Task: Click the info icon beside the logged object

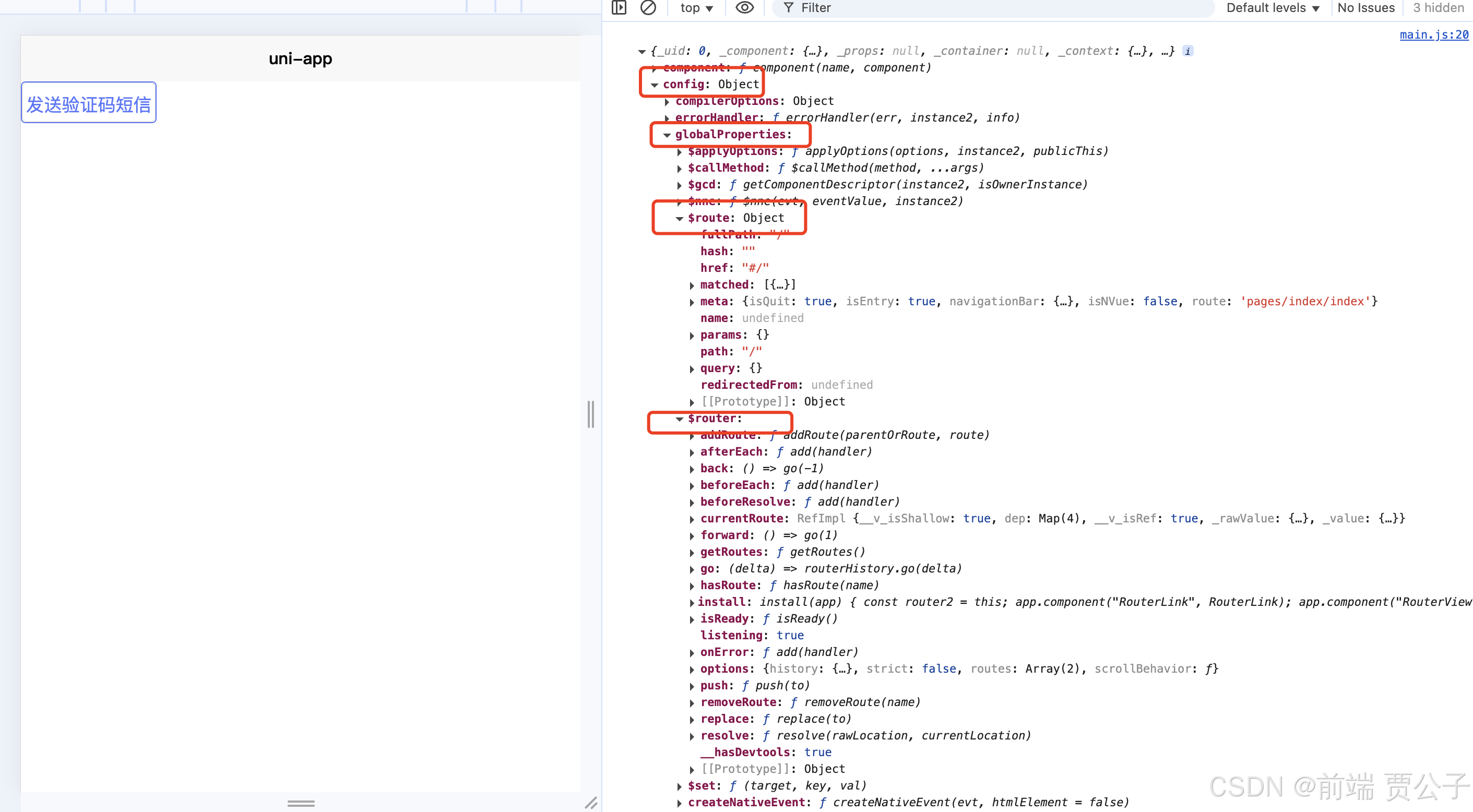Action: (1187, 51)
